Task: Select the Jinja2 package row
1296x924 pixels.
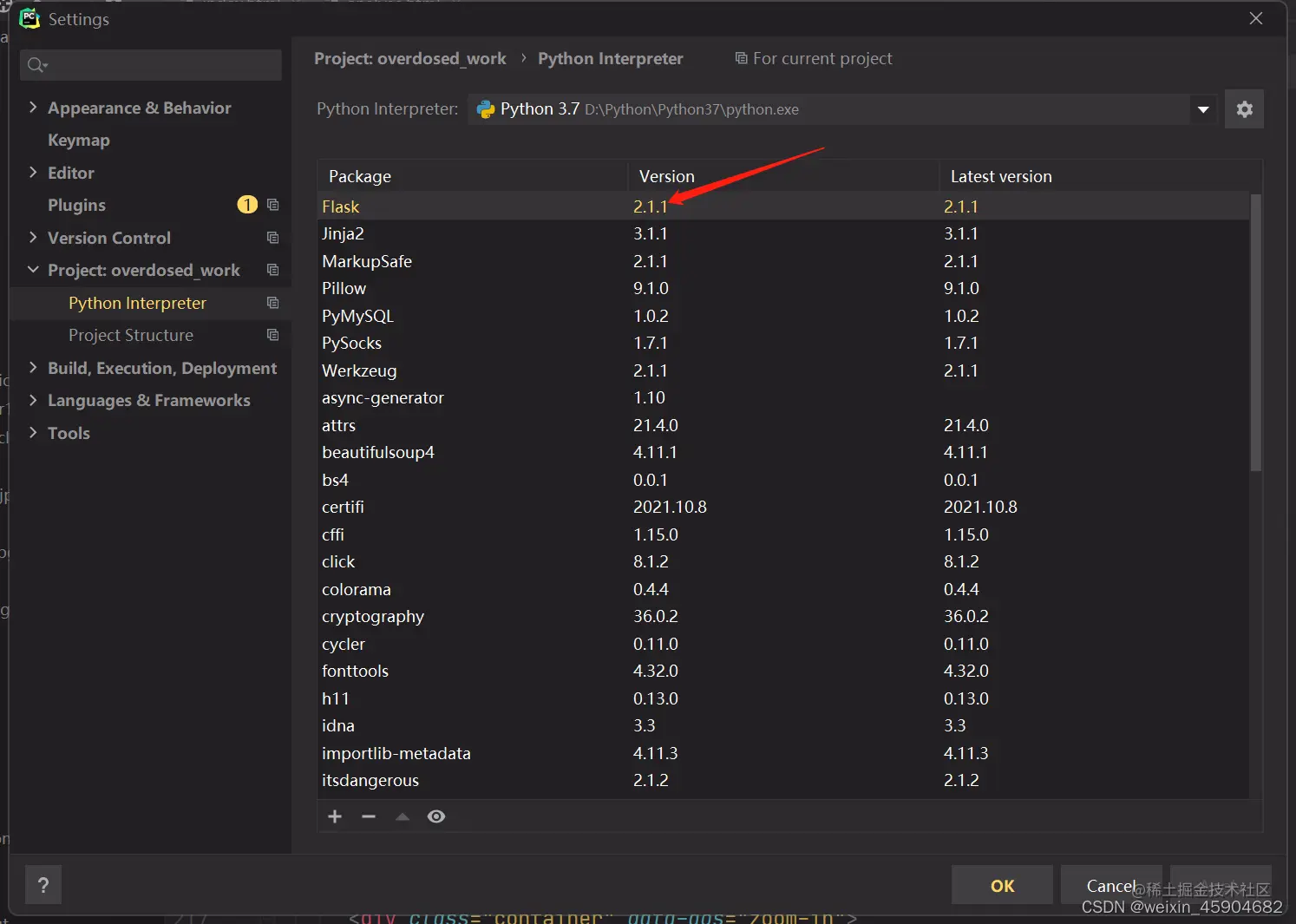Action: coord(783,233)
